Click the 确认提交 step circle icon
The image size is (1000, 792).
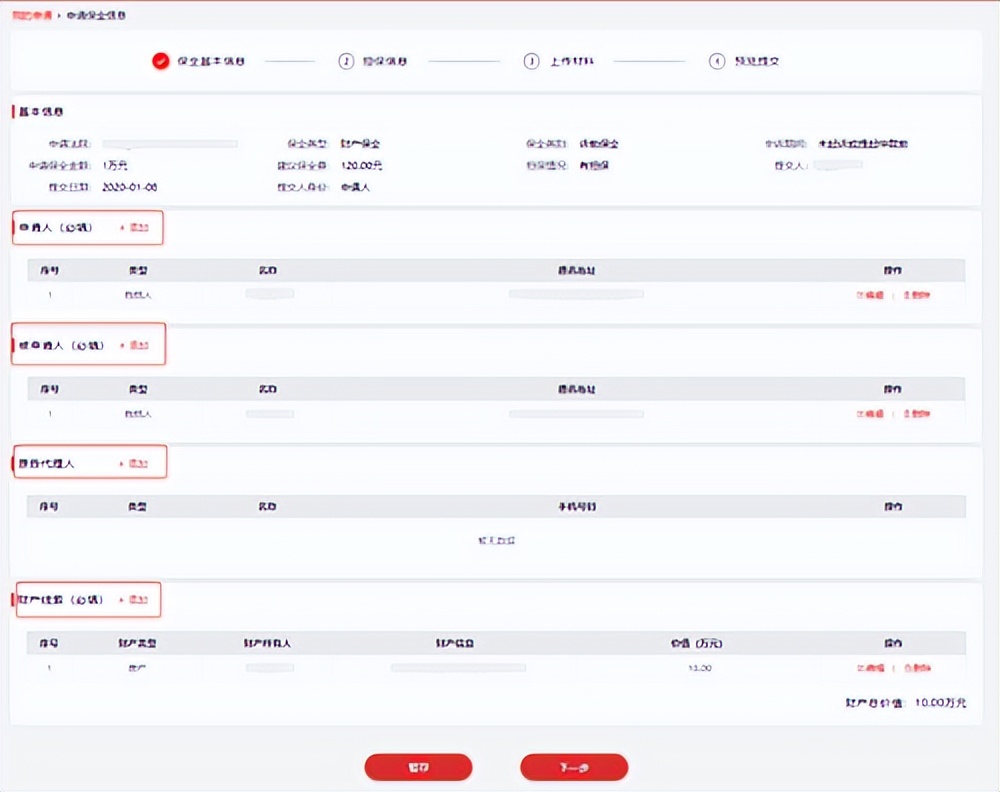click(x=716, y=60)
